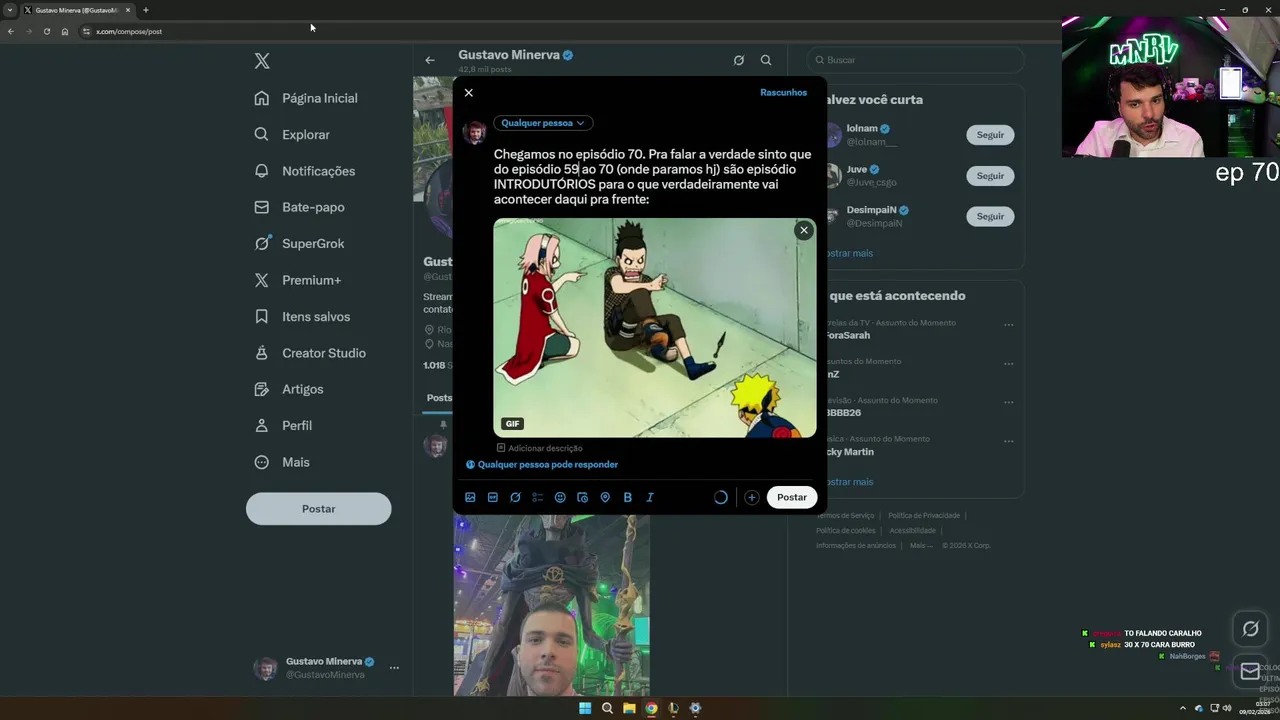Open more options for BBB26 trend
Viewport: 1280px width, 720px height.
point(1008,402)
